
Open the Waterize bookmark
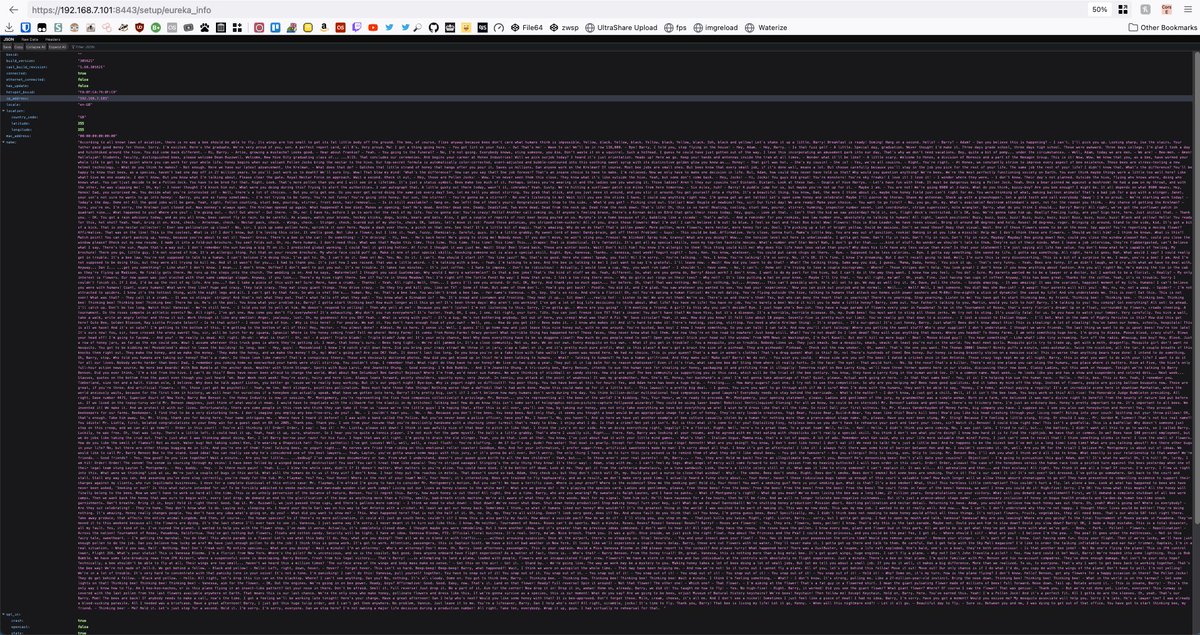pyautogui.click(x=767, y=28)
